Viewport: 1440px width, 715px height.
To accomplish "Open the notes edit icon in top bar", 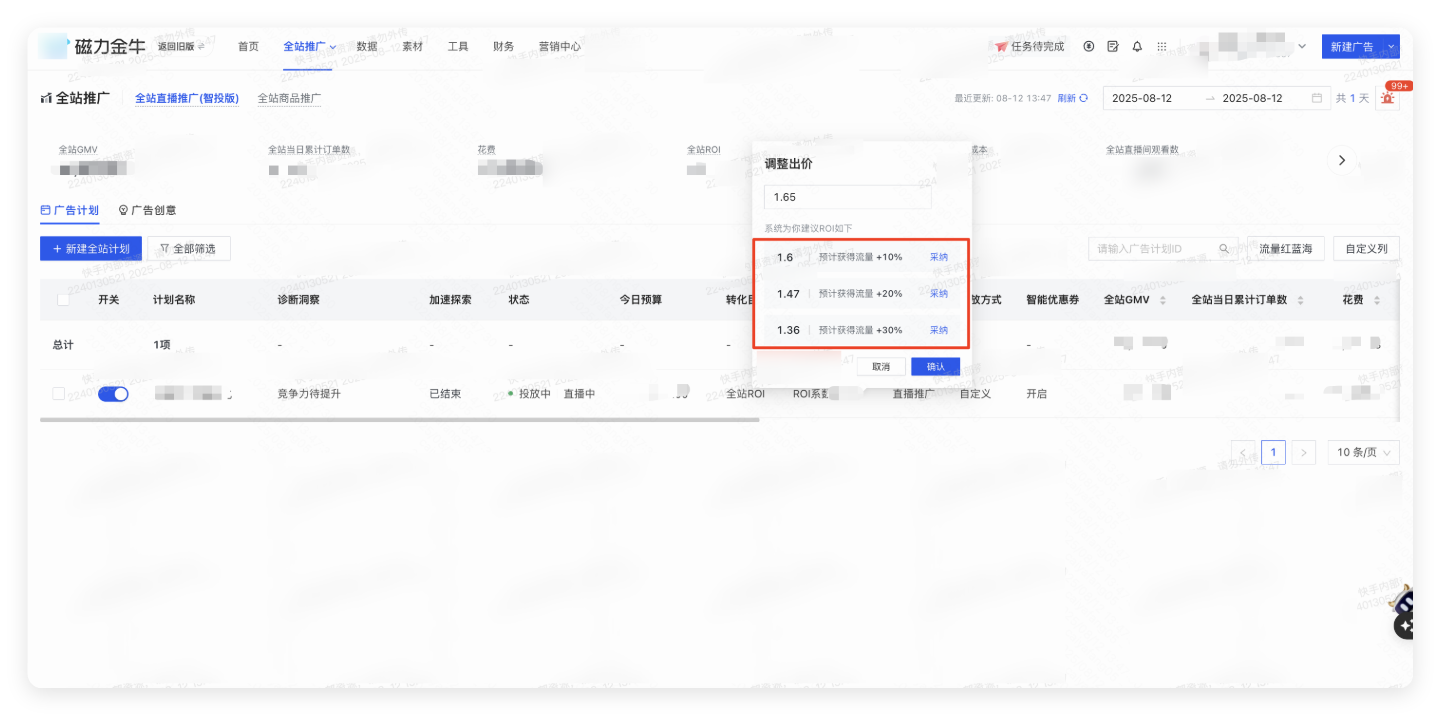I will (x=1113, y=47).
